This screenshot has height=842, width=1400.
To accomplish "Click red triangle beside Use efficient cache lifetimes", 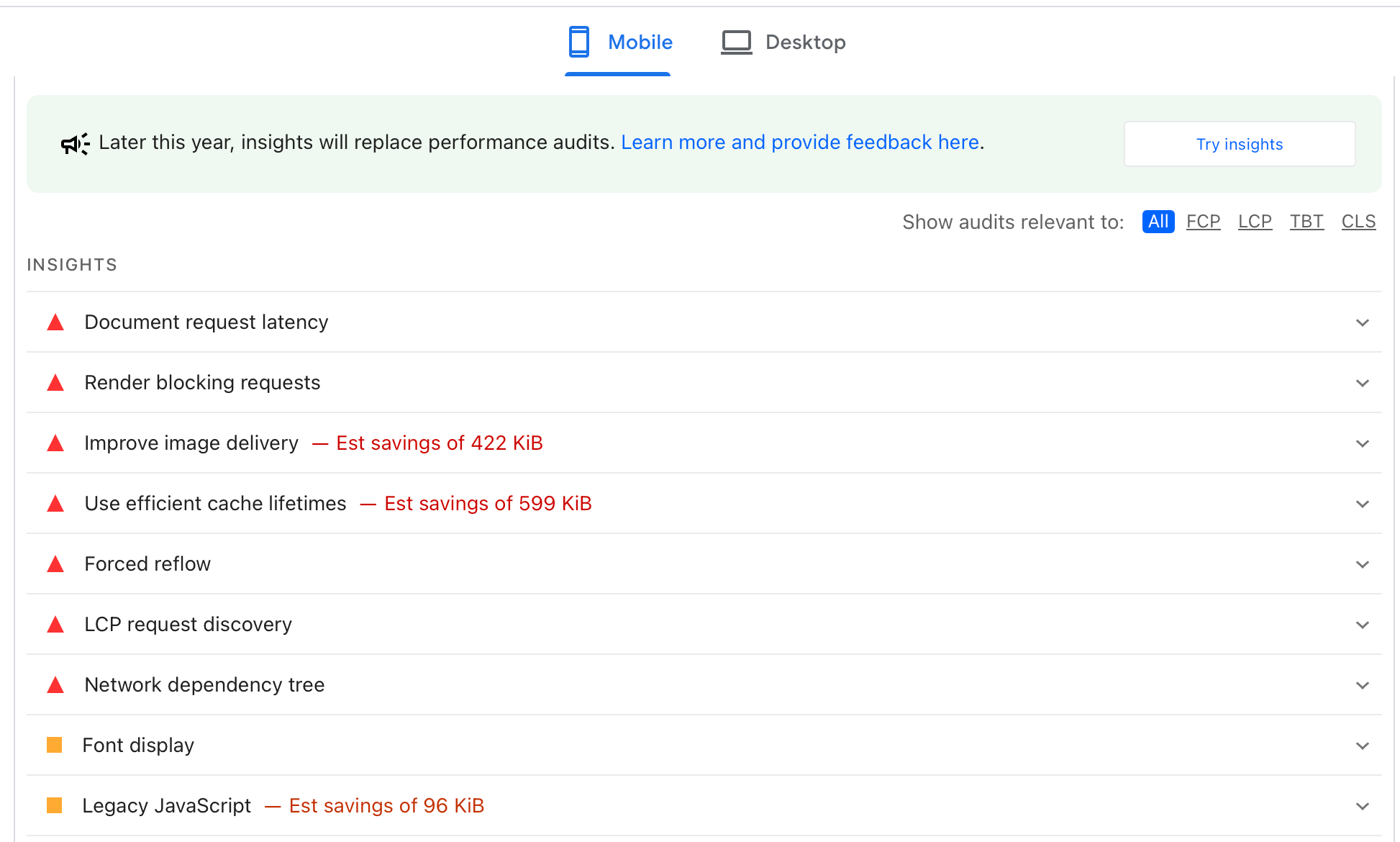I will click(55, 504).
